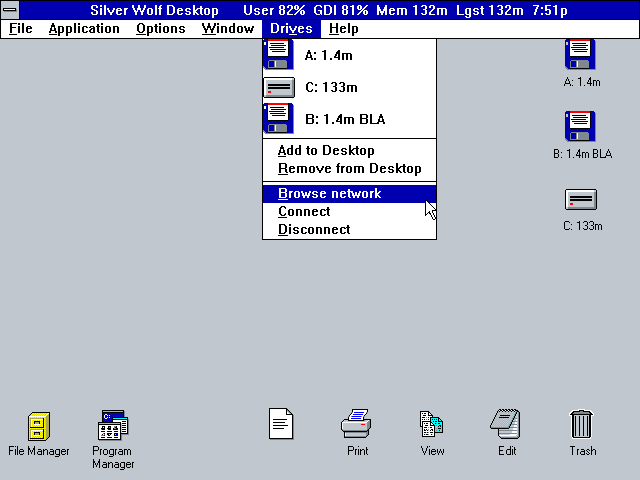Open the system control menu box
The image size is (640, 480).
11,10
